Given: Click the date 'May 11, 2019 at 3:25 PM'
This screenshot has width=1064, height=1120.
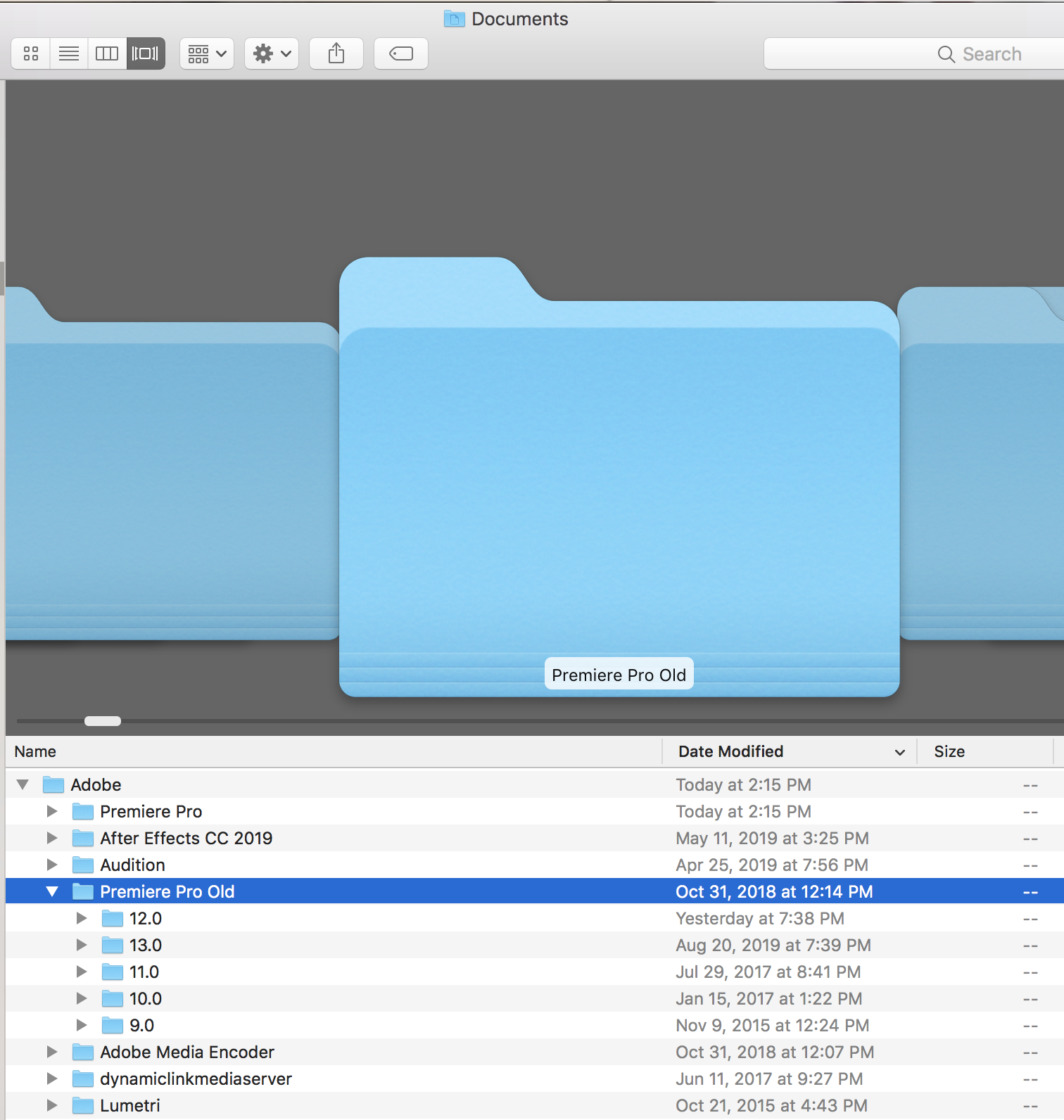Looking at the screenshot, I should click(773, 838).
